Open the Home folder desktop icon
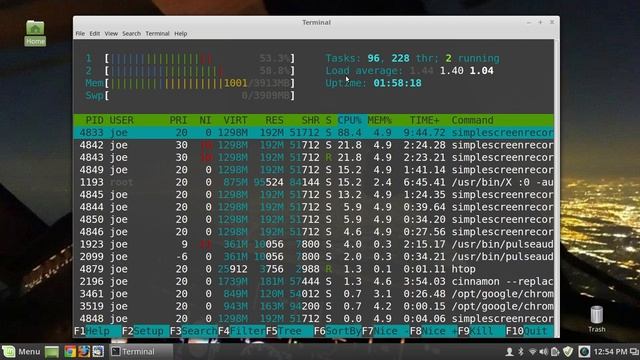This screenshot has height=360, width=640. click(35, 33)
